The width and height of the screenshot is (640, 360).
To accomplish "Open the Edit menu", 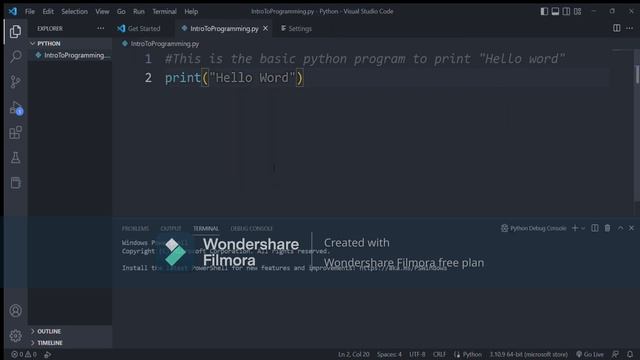I will [48, 11].
